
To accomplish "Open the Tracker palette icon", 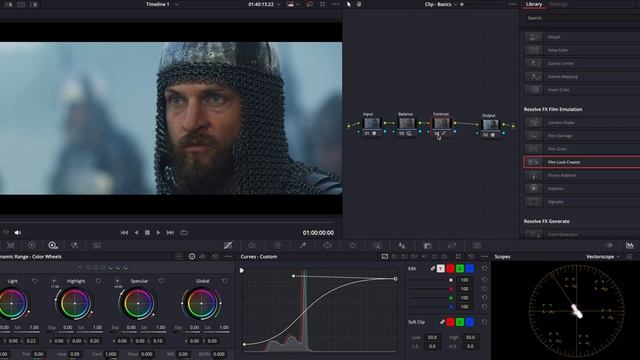I will (x=352, y=245).
